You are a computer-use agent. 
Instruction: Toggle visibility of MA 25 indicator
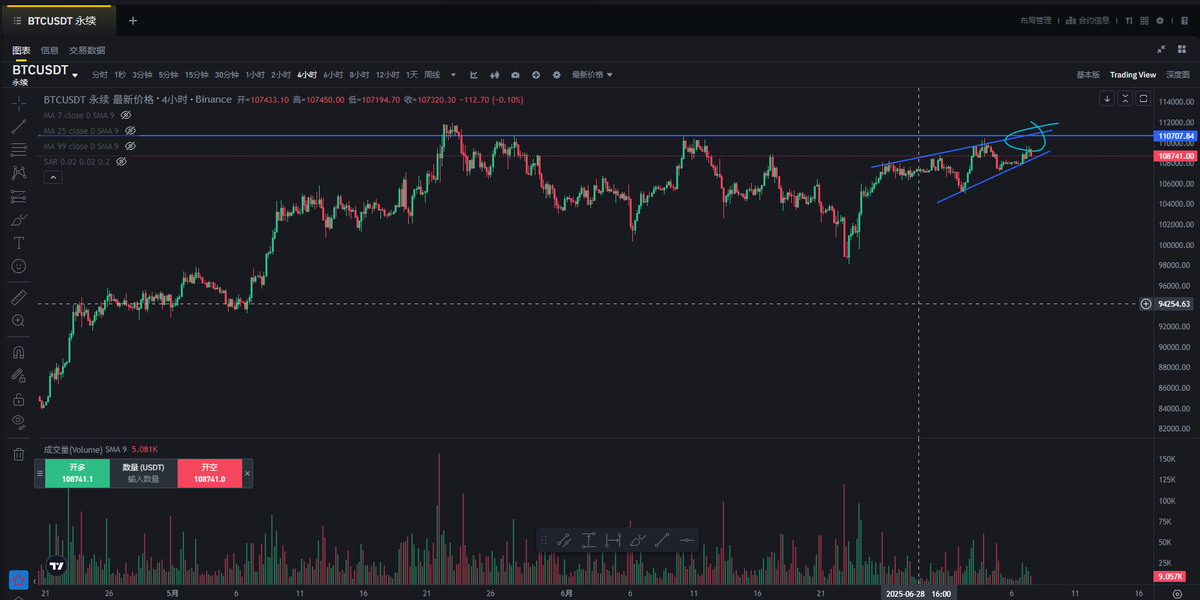click(x=130, y=130)
